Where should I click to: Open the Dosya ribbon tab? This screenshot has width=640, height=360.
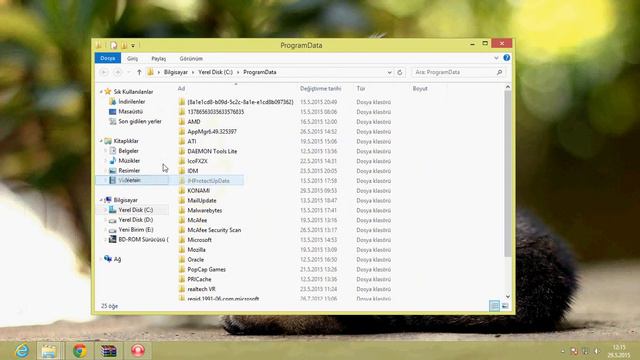[x=108, y=58]
